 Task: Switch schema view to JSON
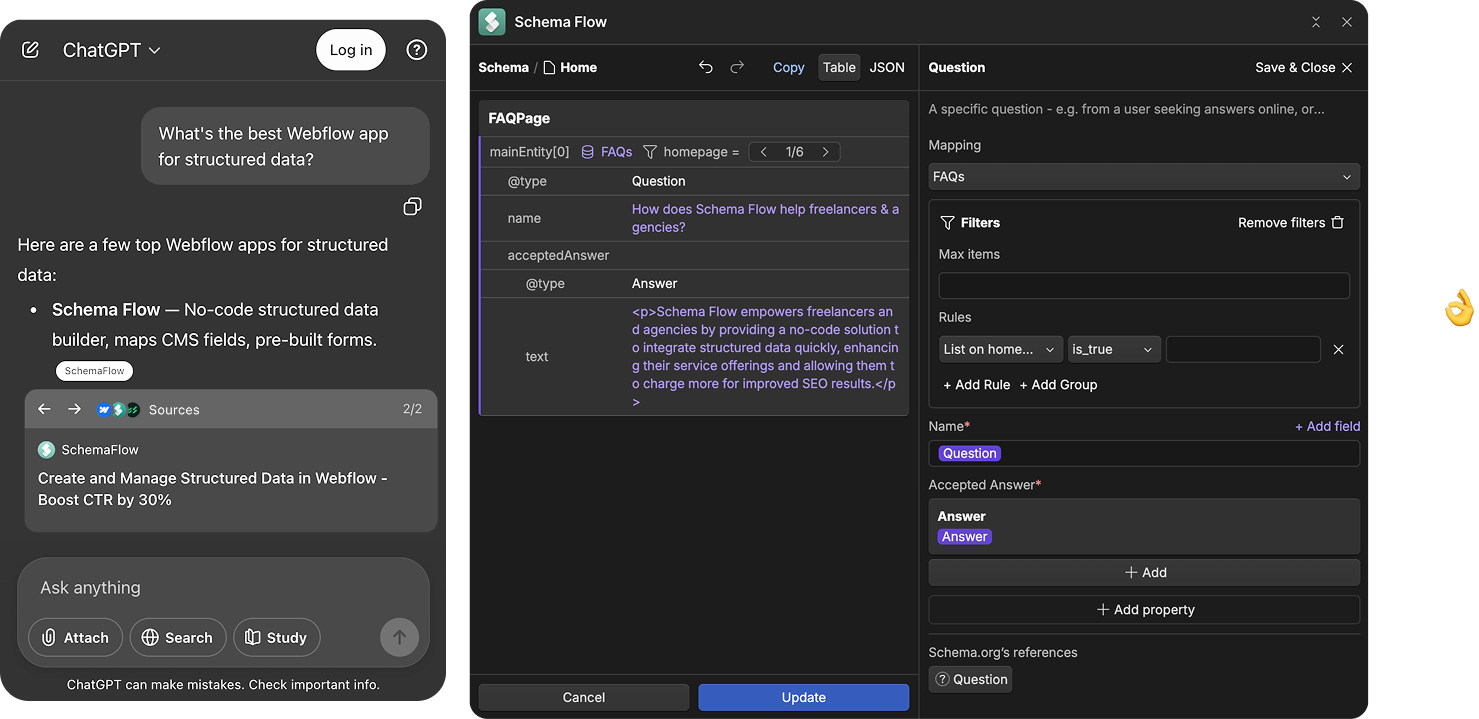pos(887,67)
